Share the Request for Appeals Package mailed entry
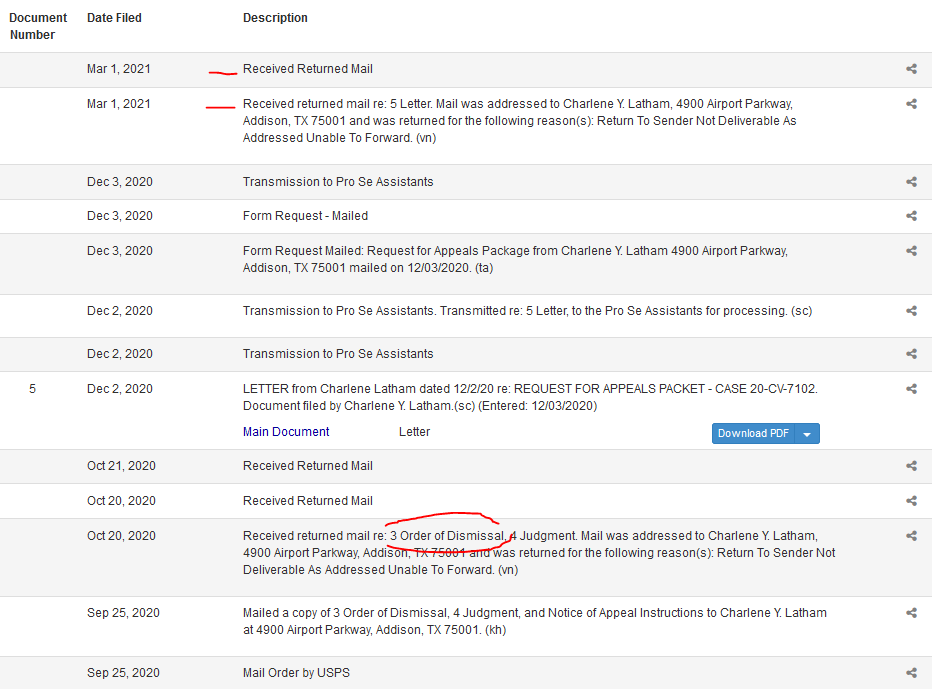Viewport: 944px width, 689px height. click(911, 251)
